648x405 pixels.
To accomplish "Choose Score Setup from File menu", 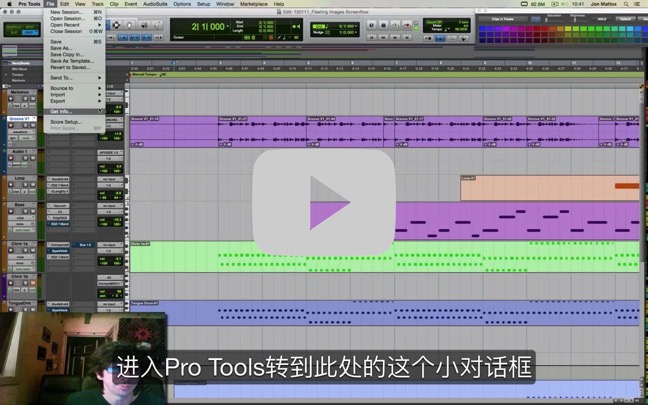I will point(74,122).
